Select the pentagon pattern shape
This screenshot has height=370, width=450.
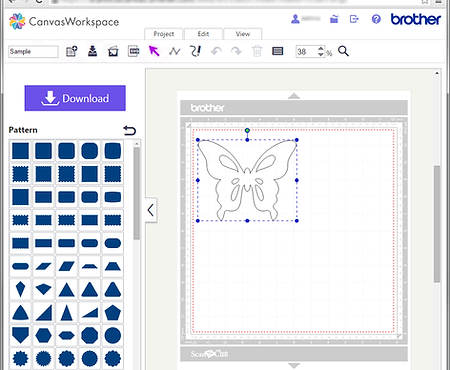[x=113, y=312]
